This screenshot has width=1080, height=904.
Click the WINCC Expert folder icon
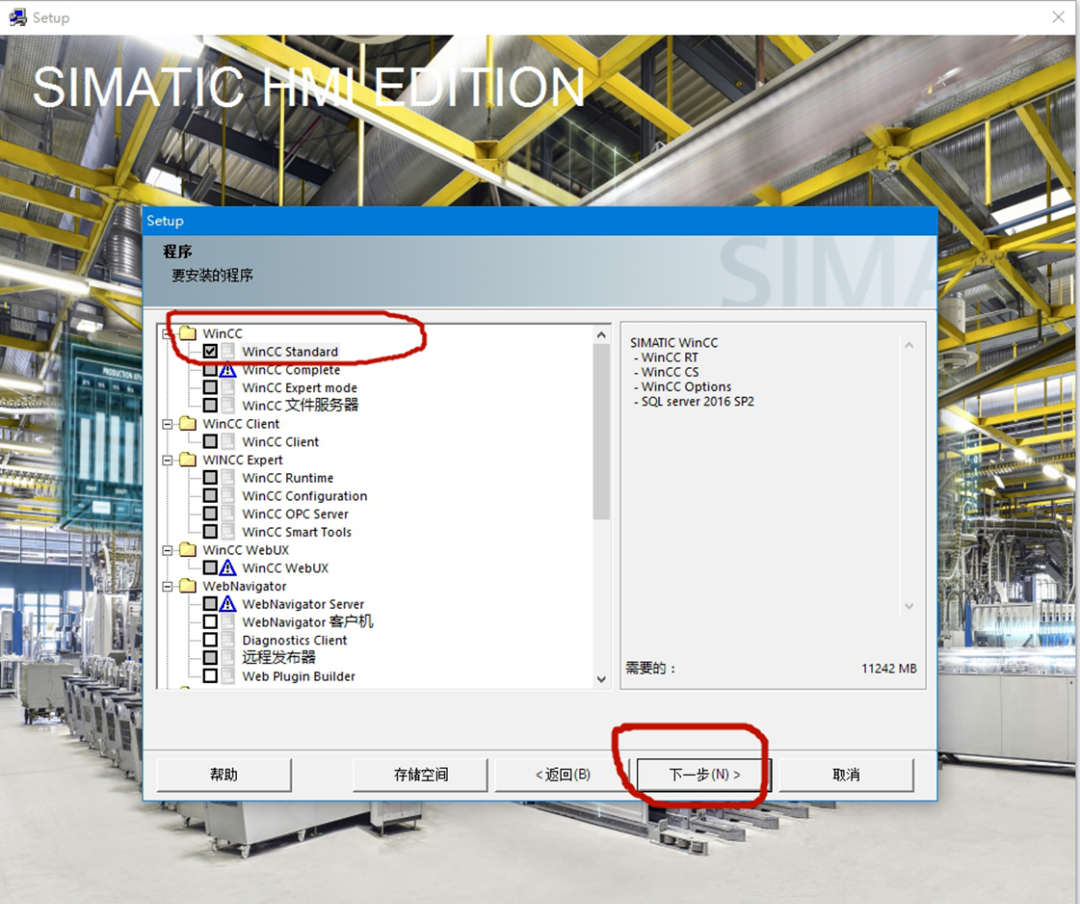(x=187, y=460)
